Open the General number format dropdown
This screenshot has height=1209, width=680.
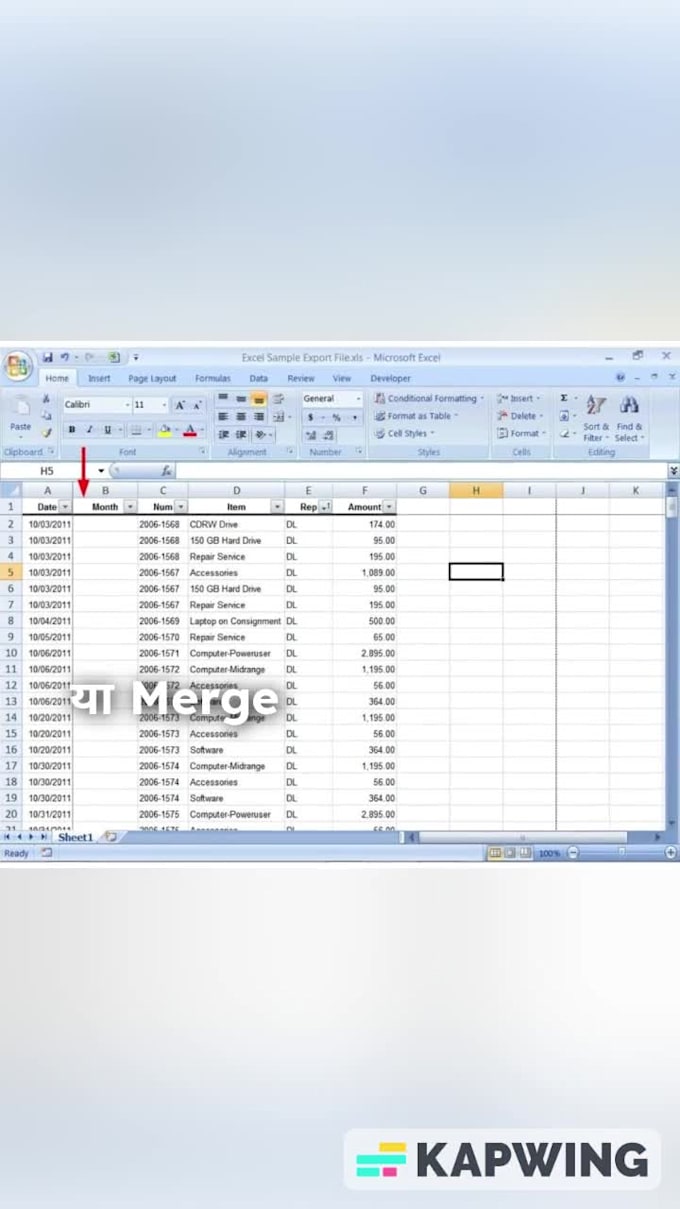[x=358, y=398]
